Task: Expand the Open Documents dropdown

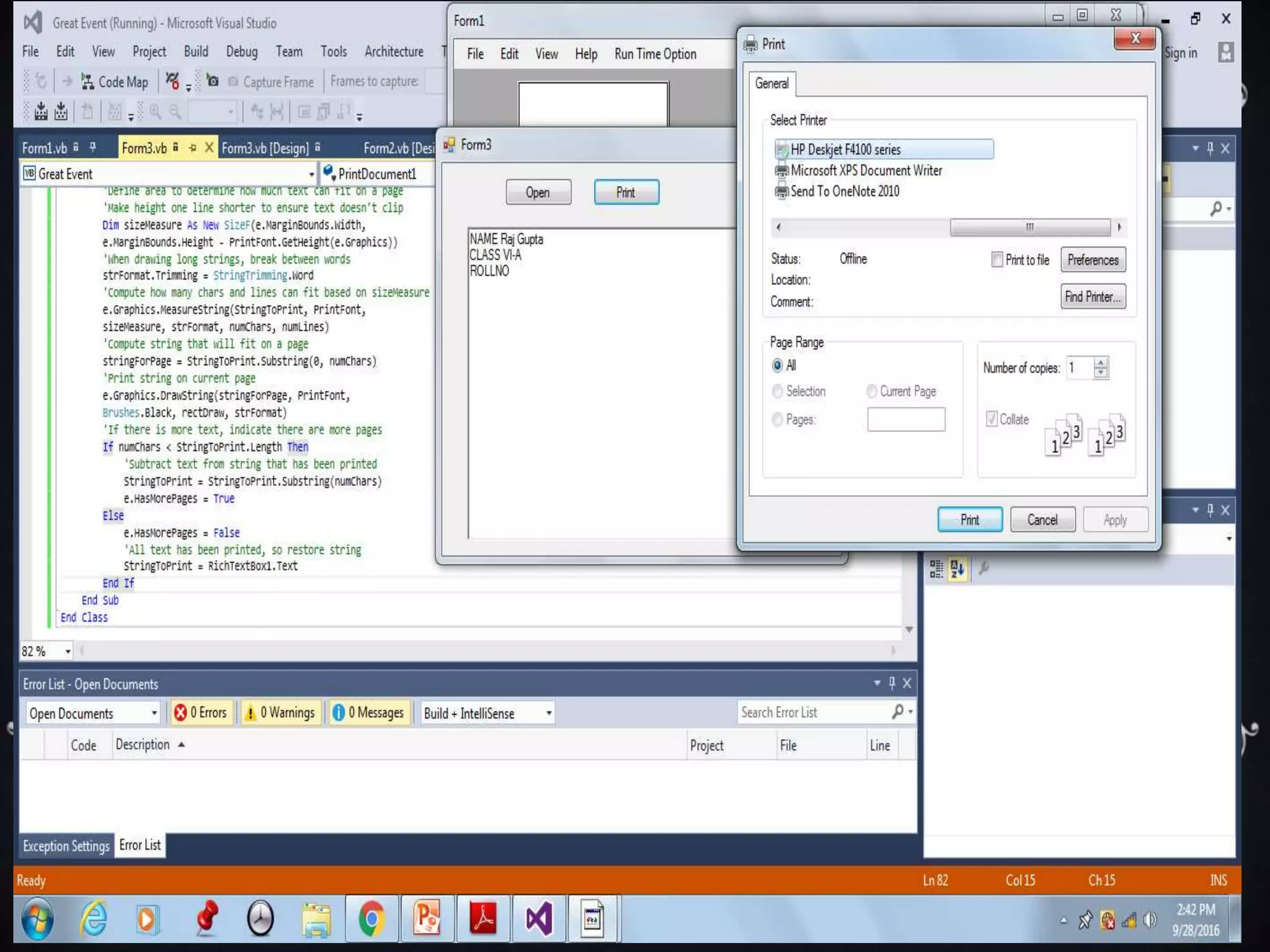Action: 154,713
